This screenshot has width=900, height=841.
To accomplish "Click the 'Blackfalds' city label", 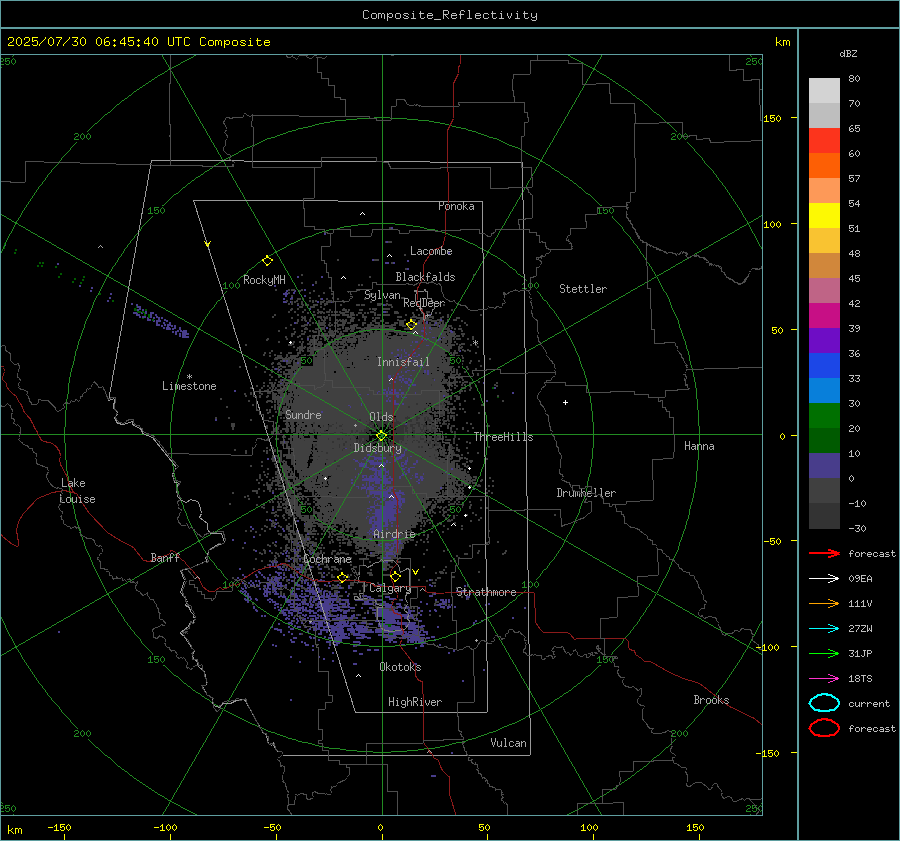I will [x=425, y=277].
